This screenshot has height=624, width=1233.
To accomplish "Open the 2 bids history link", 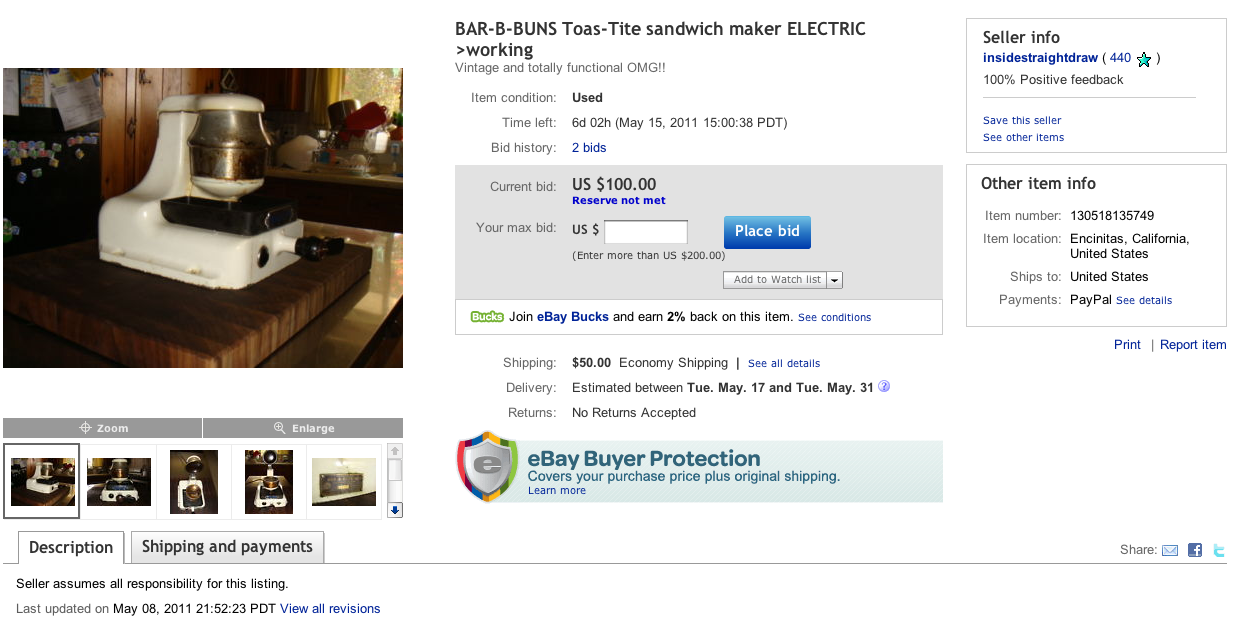I will [x=589, y=148].
